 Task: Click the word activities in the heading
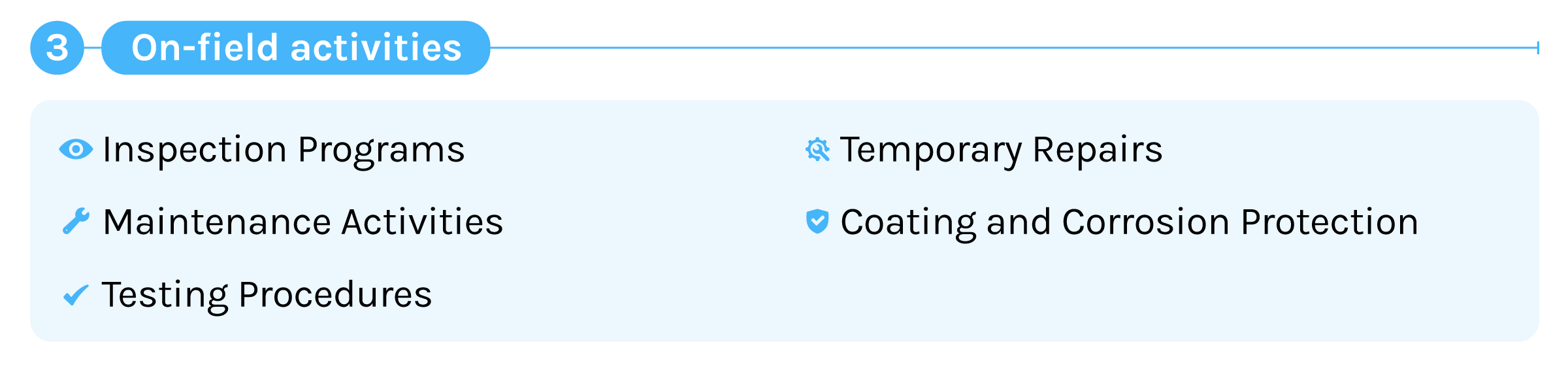tap(376, 48)
